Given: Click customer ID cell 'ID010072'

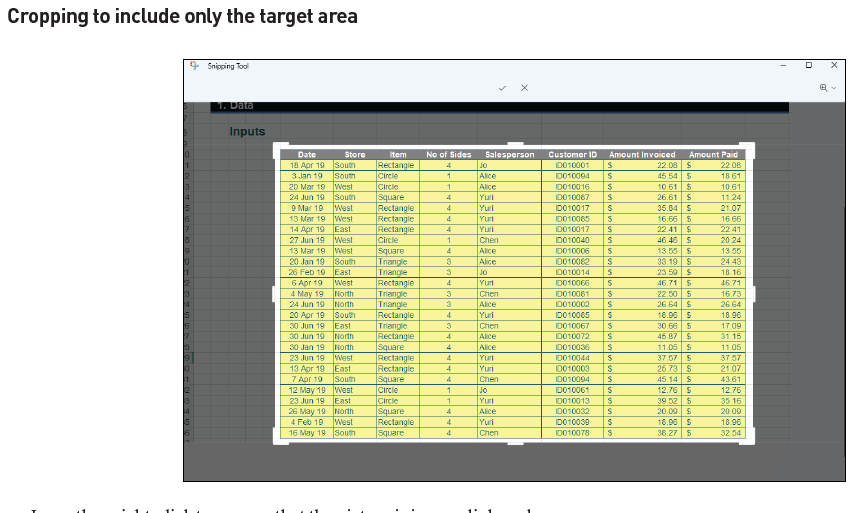Looking at the screenshot, I should tap(572, 336).
